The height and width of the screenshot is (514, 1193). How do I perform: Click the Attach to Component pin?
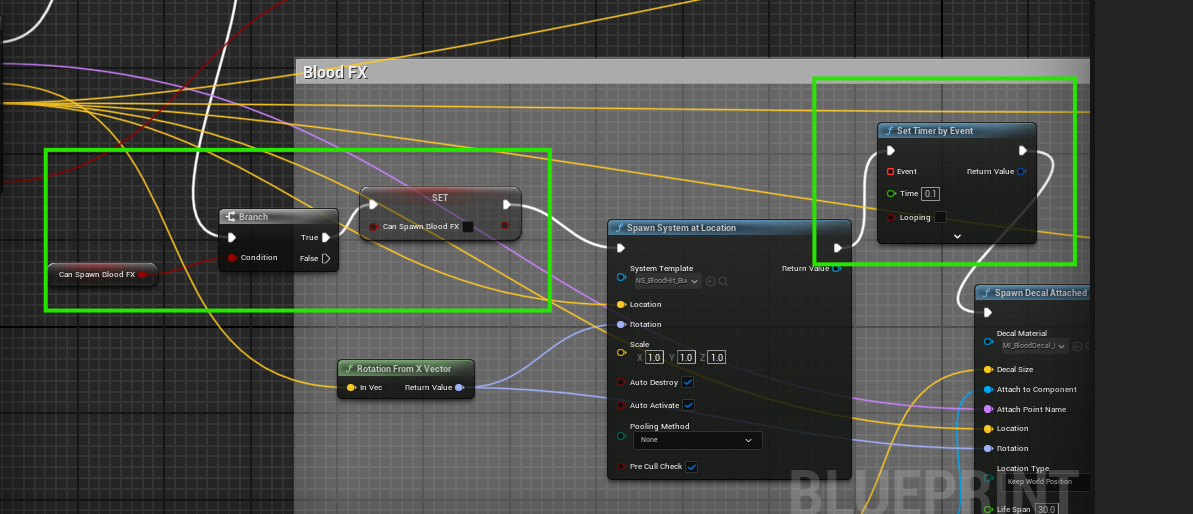[x=988, y=389]
